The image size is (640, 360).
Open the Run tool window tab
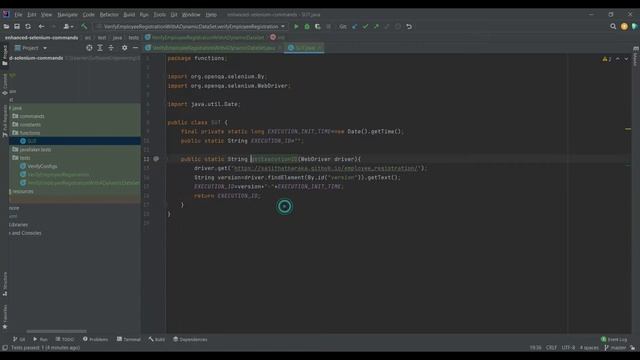pos(40,340)
